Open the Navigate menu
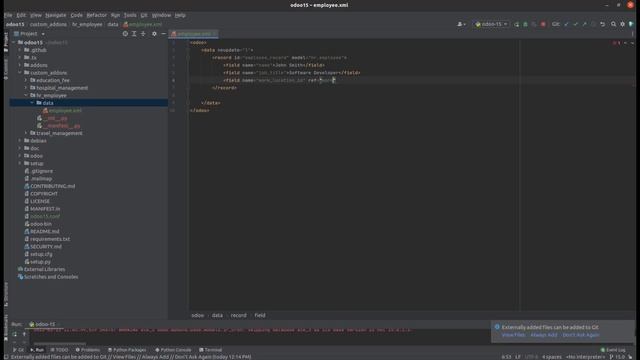The height and width of the screenshot is (360, 640). (56, 15)
